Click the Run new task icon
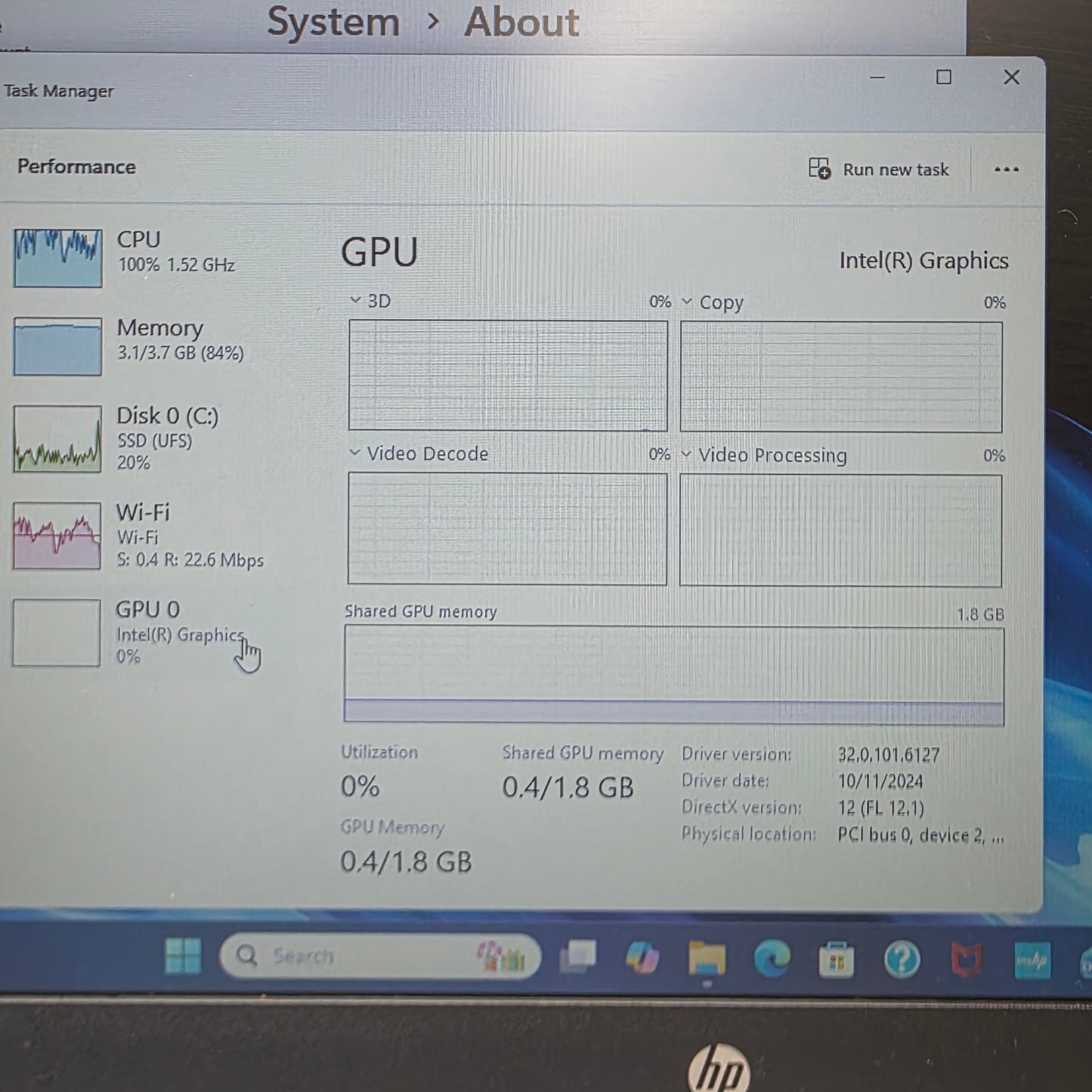Viewport: 1092px width, 1092px height. click(x=819, y=168)
